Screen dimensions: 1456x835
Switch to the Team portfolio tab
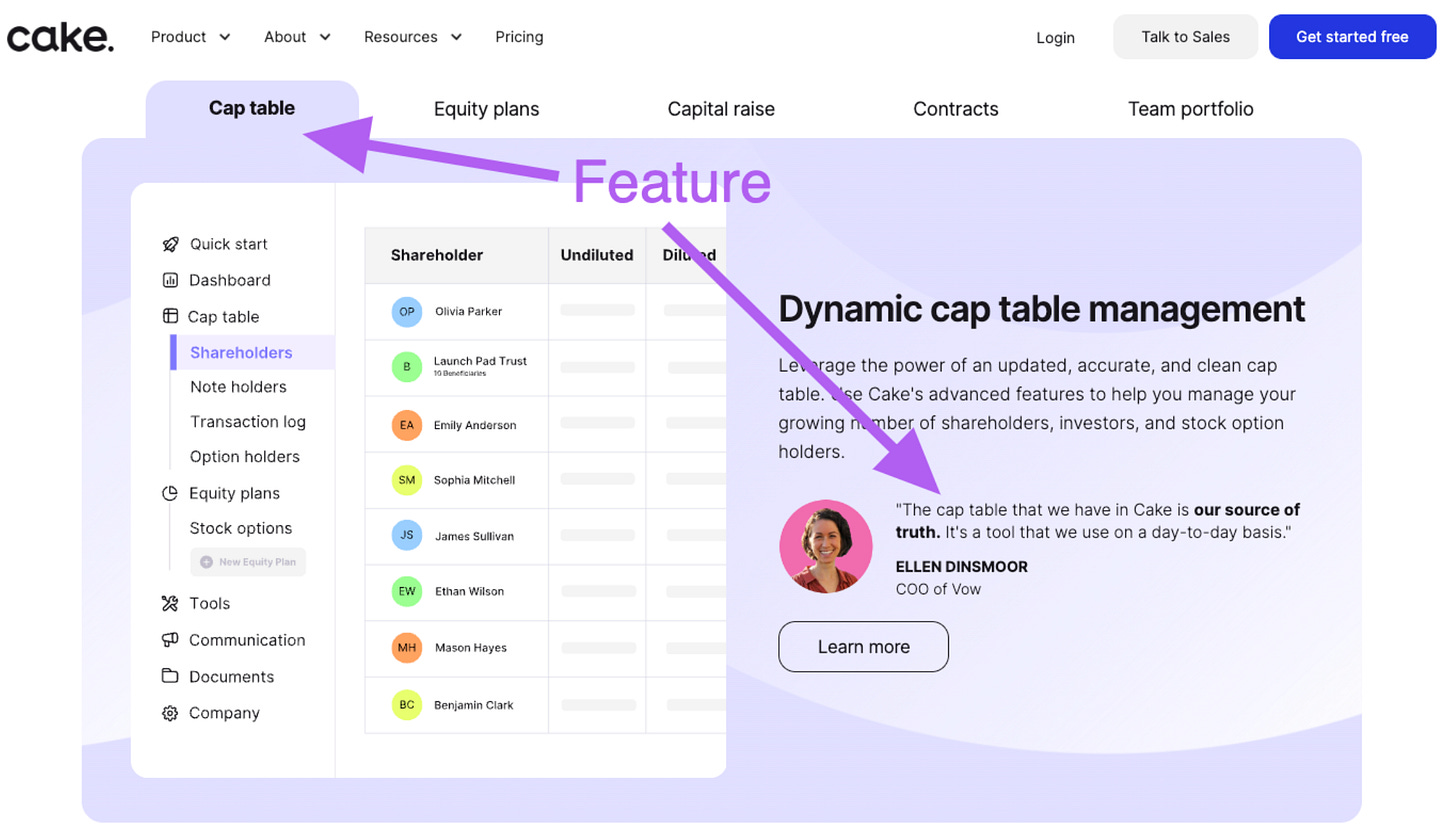(x=1190, y=109)
